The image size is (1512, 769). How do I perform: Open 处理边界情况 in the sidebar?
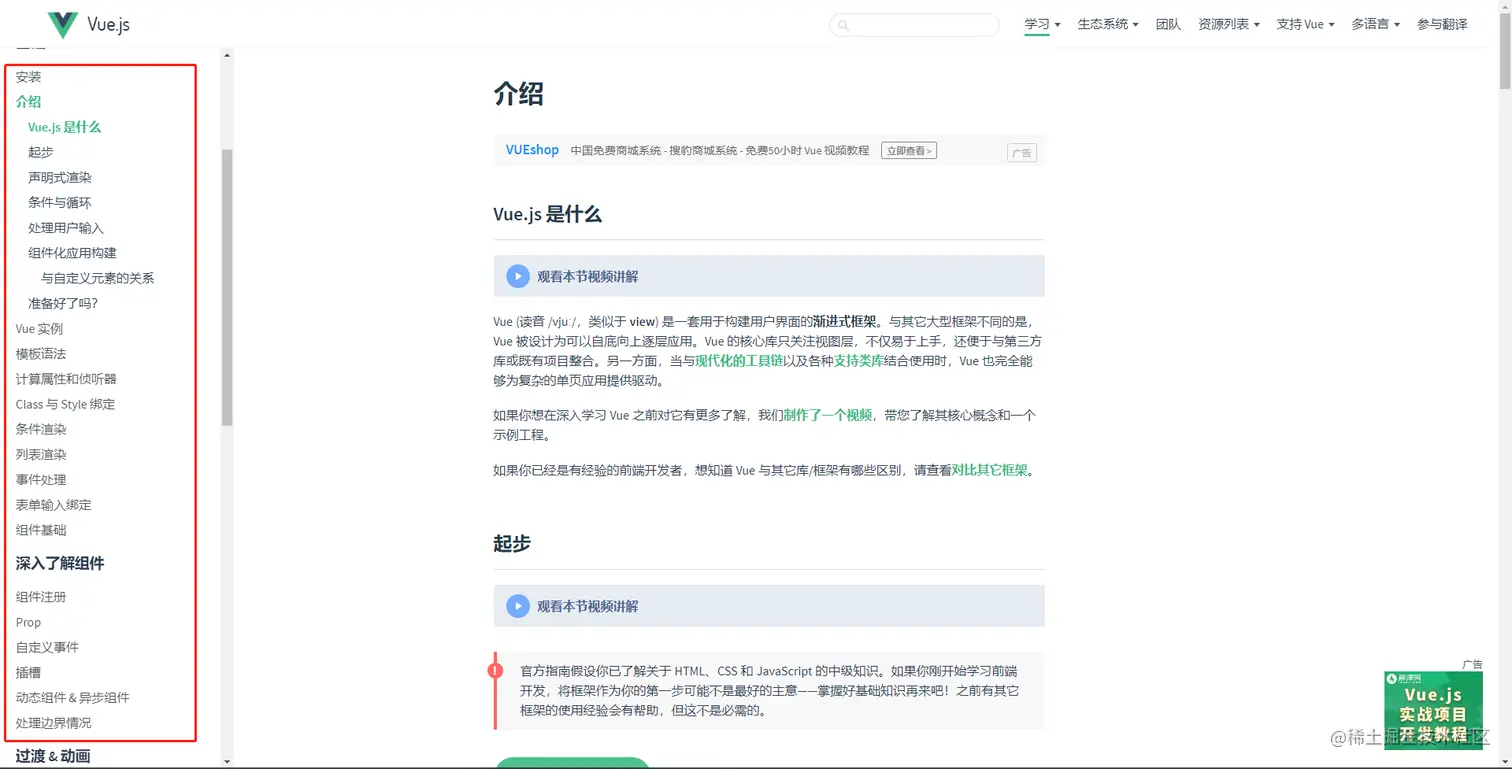pyautogui.click(x=54, y=723)
